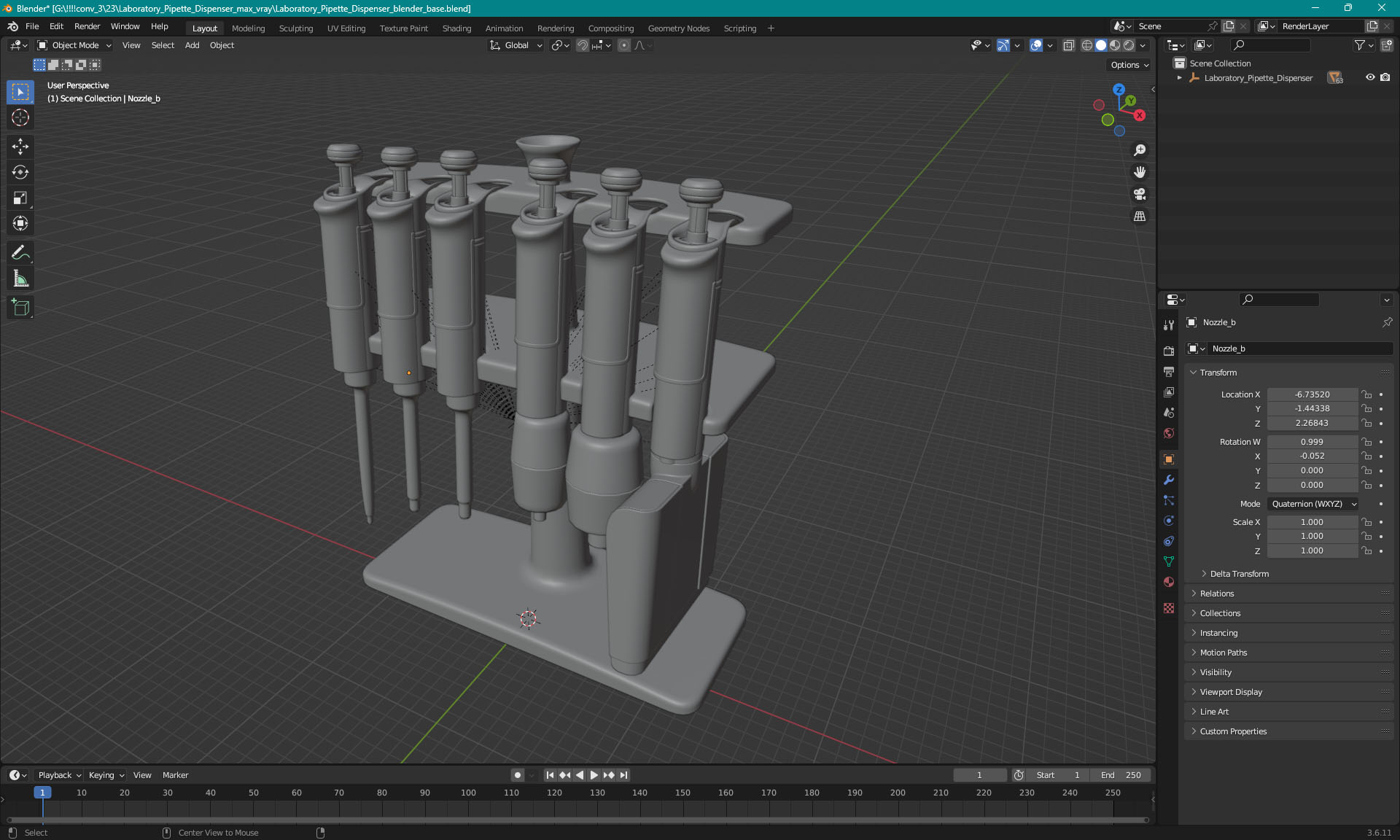Click the Modifier Properties icon
Screen dimensions: 1400x840
1168,480
